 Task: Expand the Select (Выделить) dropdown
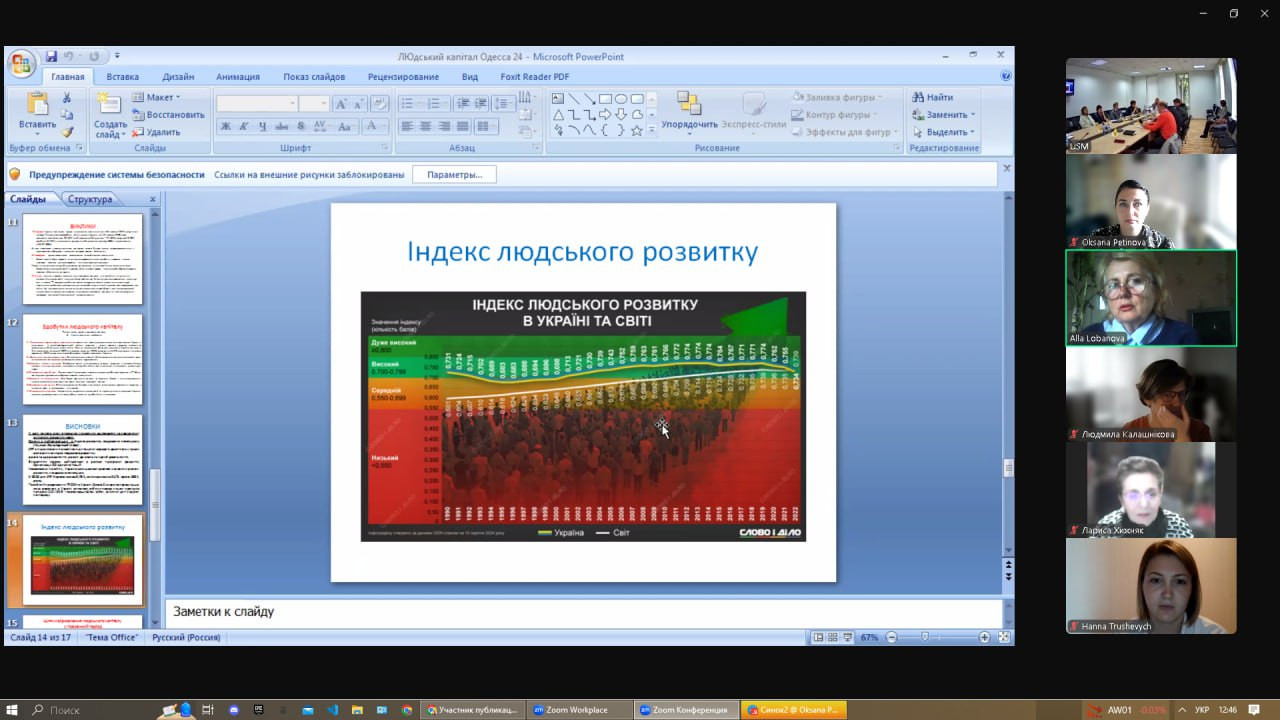[944, 132]
